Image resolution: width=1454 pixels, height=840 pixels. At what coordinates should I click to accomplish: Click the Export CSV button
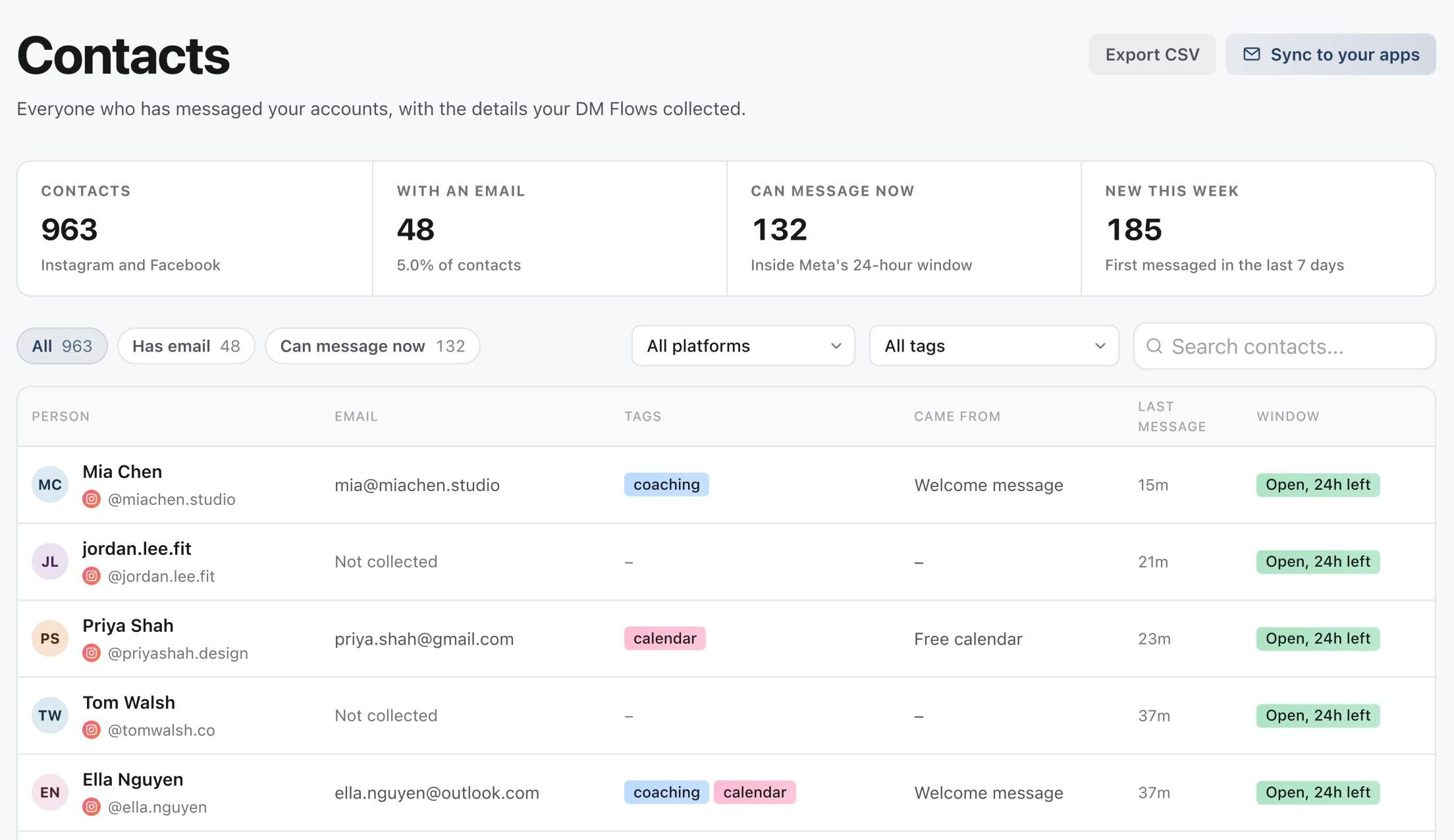point(1152,54)
